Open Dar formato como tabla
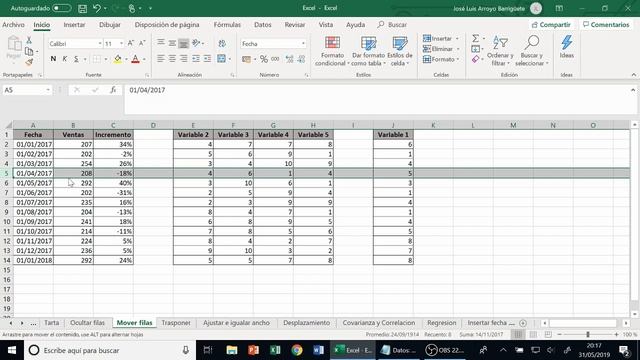Image resolution: width=640 pixels, height=360 pixels. pyautogui.click(x=368, y=51)
